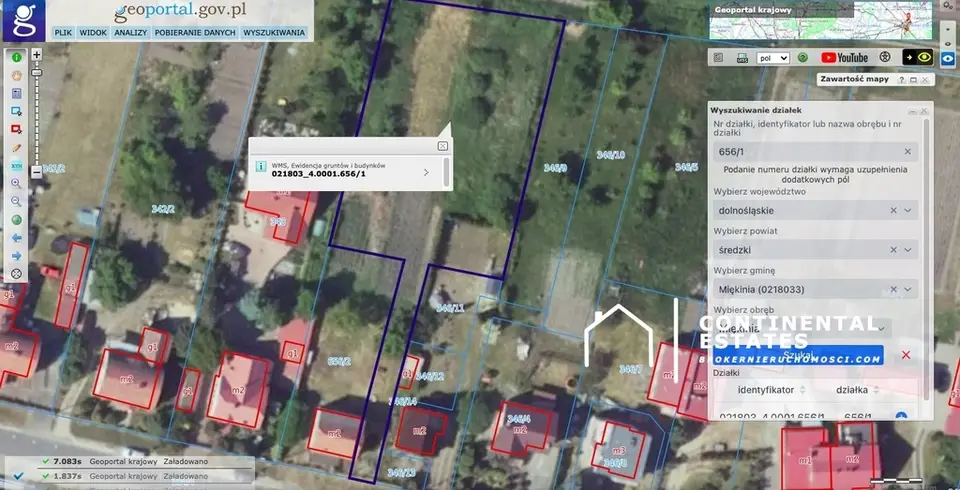Clear the dolnośląskie selection
The height and width of the screenshot is (490, 960).
coord(893,210)
